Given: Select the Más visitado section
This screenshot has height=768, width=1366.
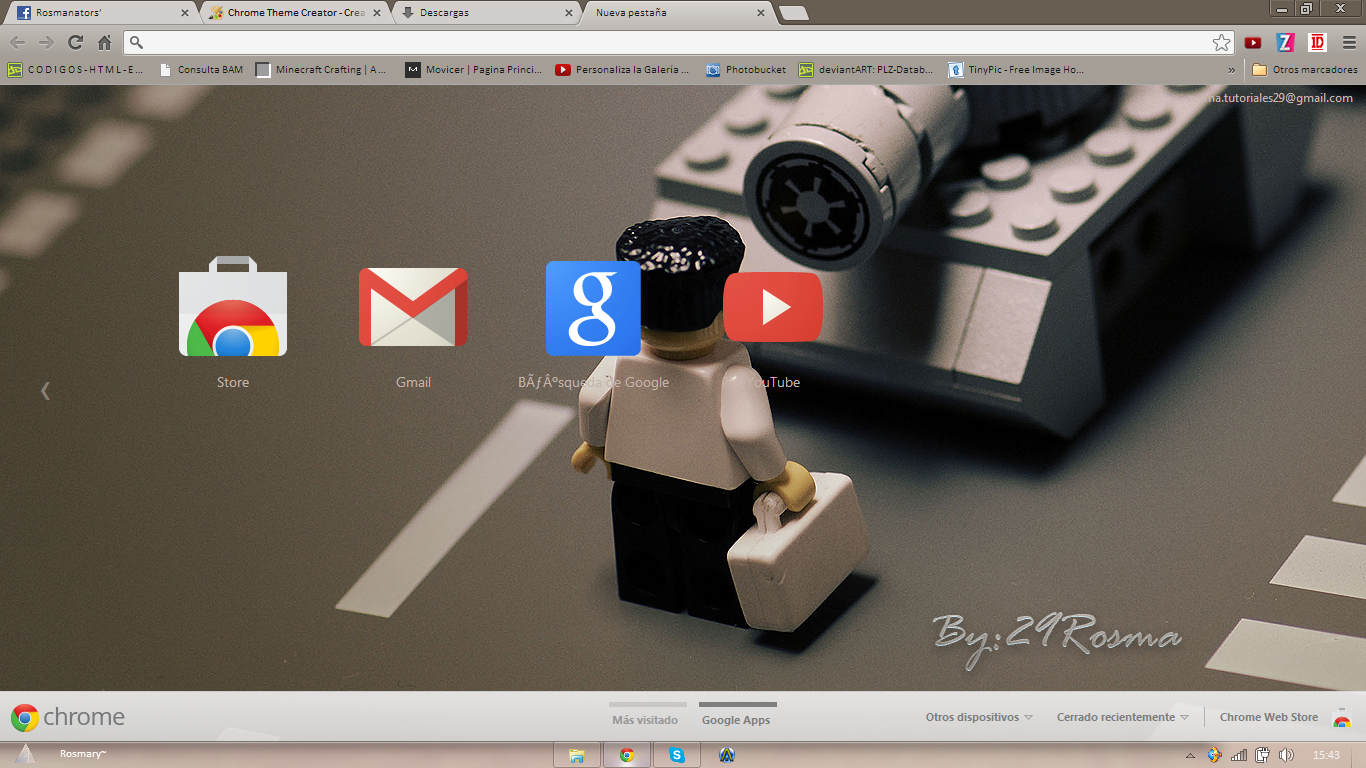Looking at the screenshot, I should (645, 719).
